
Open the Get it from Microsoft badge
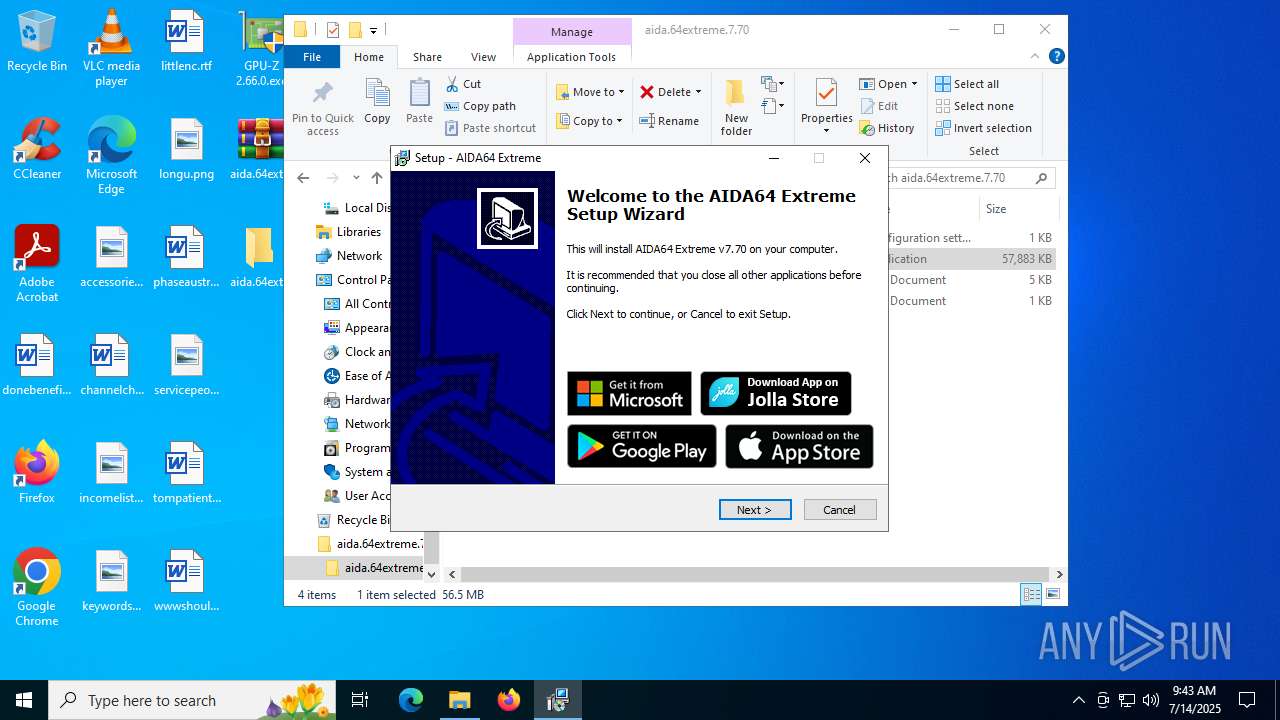tap(629, 394)
